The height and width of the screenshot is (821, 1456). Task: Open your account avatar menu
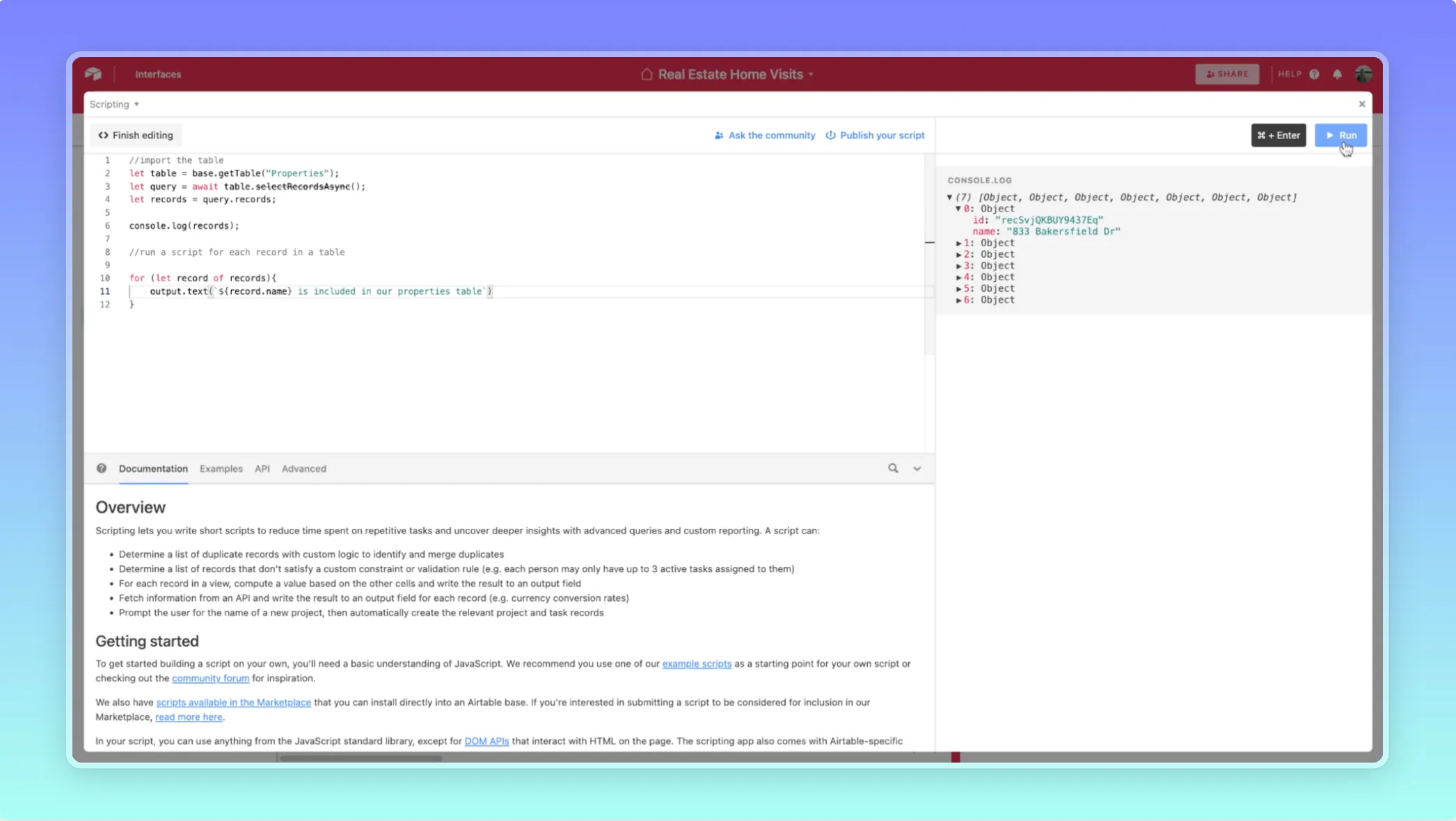pos(1363,74)
